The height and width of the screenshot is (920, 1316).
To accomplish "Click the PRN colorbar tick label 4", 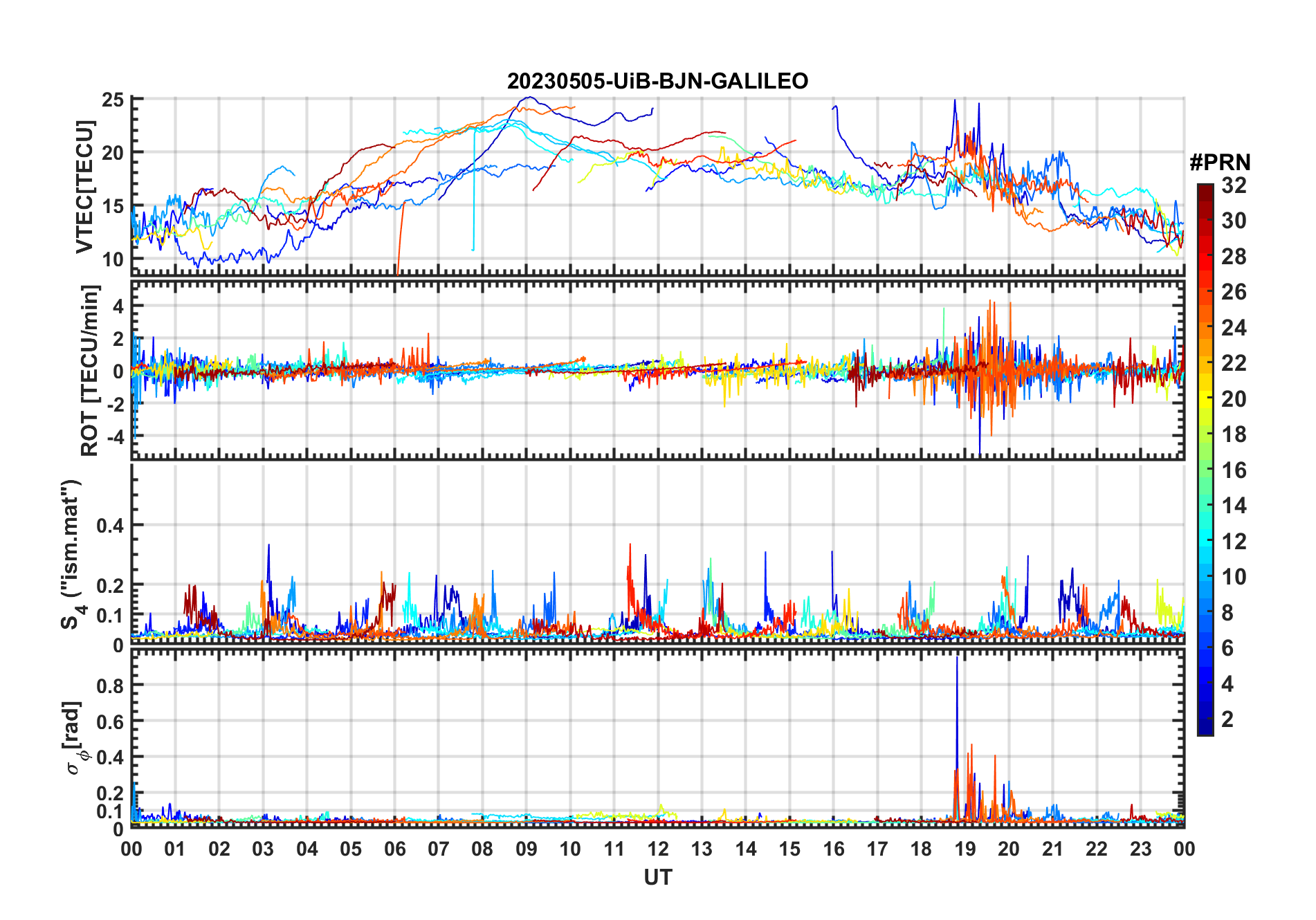I will point(1227,684).
